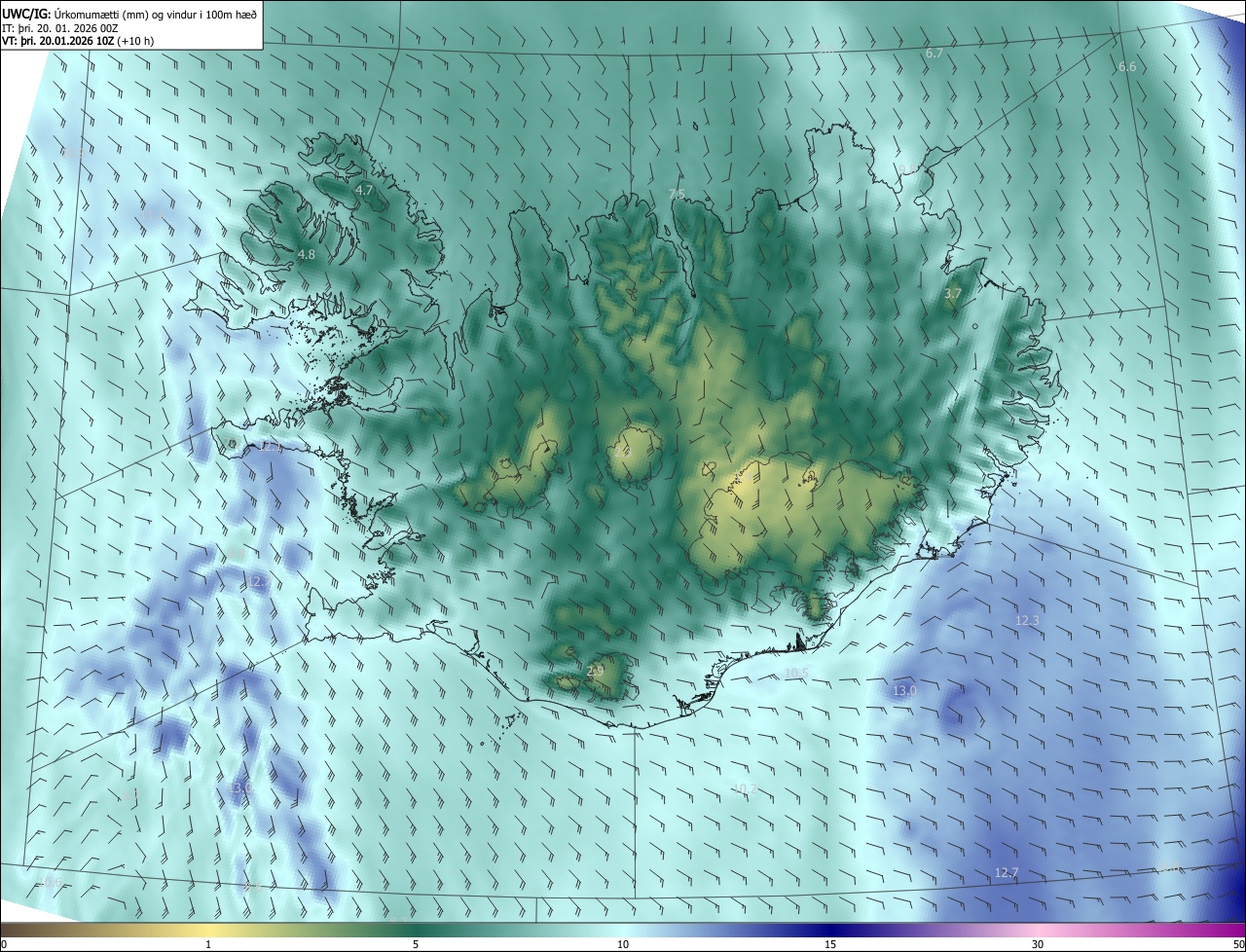This screenshot has height=952, width=1246.
Task: Click the VT: þri. 20.01.2026 10Z line
Action: tap(78, 41)
